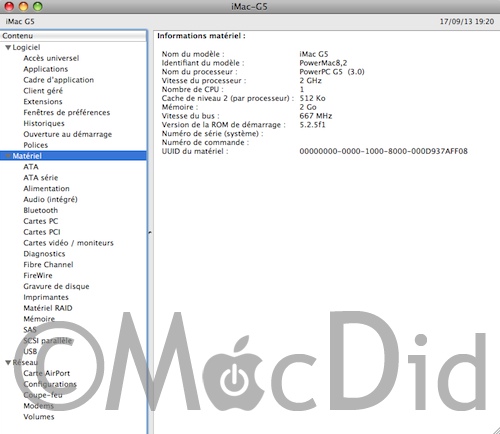Click the pane splitter handle

click(x=150, y=232)
